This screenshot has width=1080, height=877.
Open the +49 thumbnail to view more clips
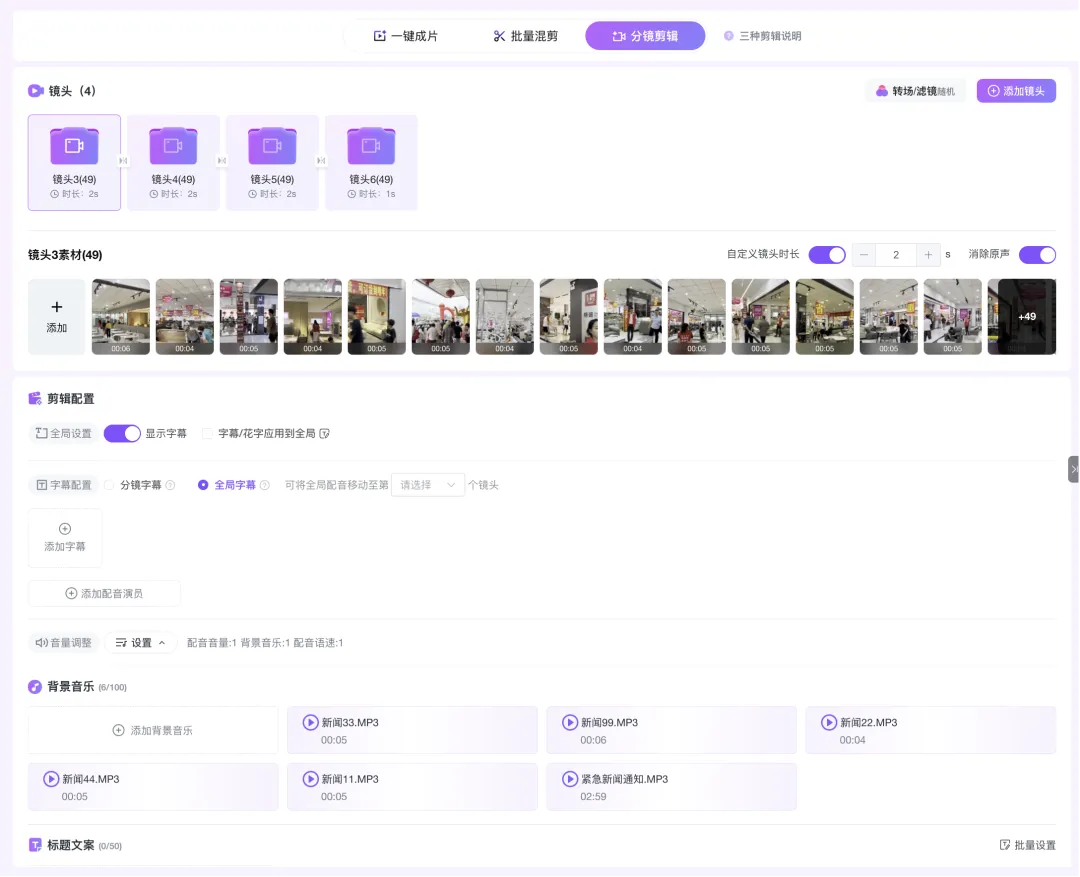[x=1023, y=316]
